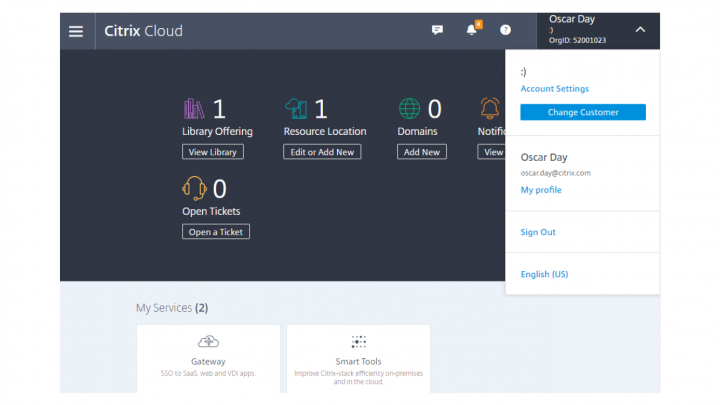Open the notifications bell in header
This screenshot has width=720, height=405.
click(x=471, y=30)
